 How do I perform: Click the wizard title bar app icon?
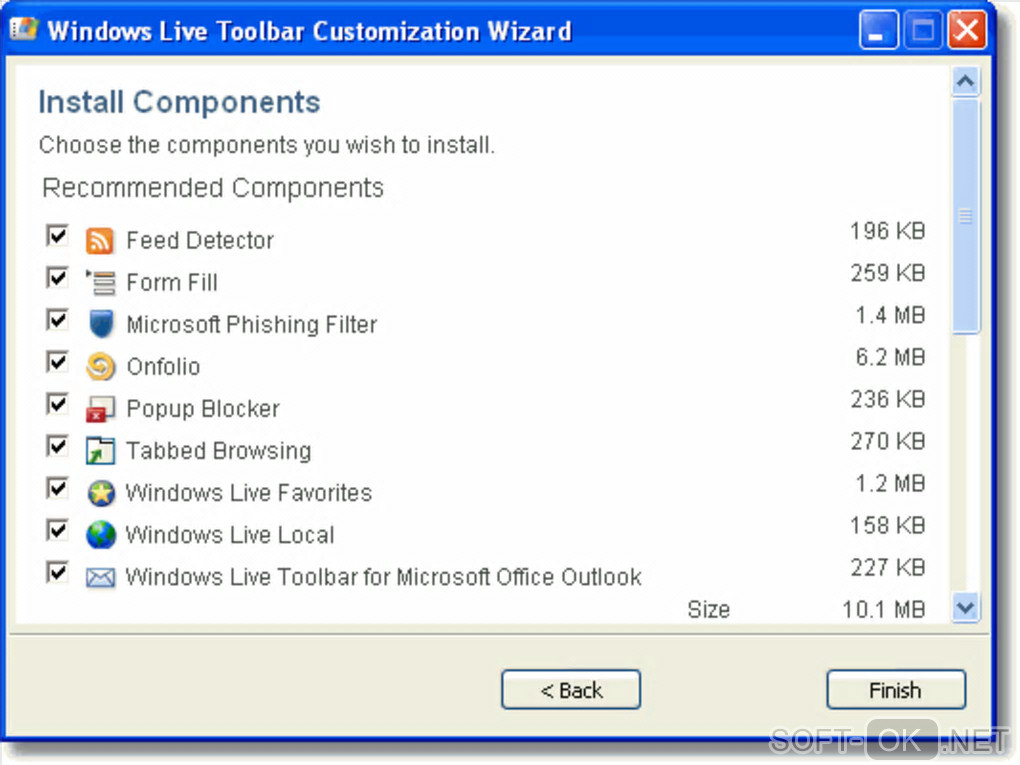23,29
